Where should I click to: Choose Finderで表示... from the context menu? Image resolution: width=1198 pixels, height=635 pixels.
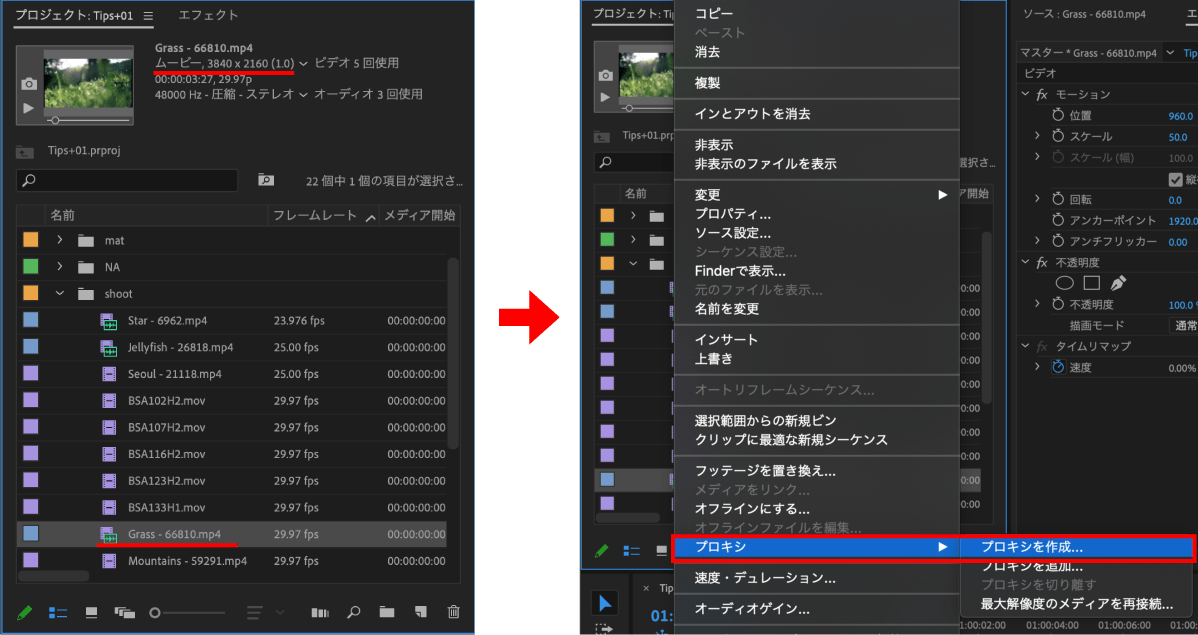740,271
